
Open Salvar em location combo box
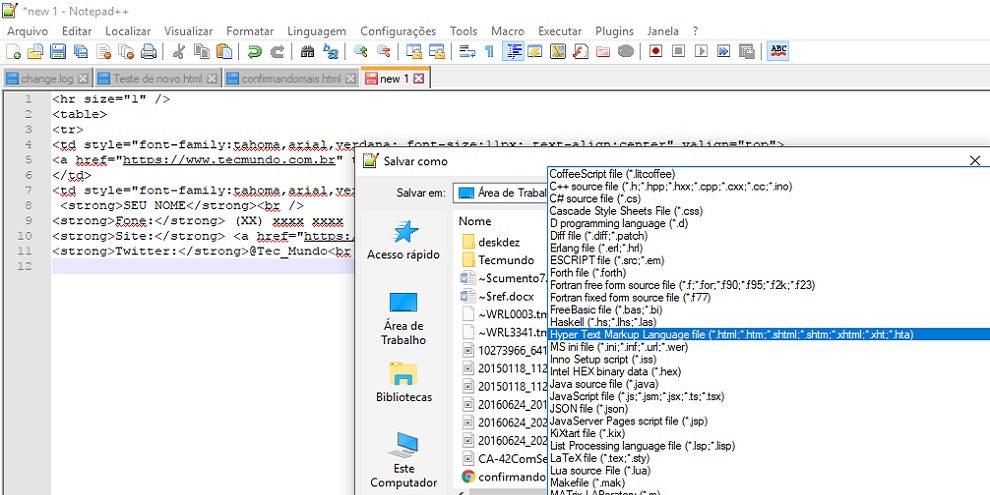click(501, 193)
